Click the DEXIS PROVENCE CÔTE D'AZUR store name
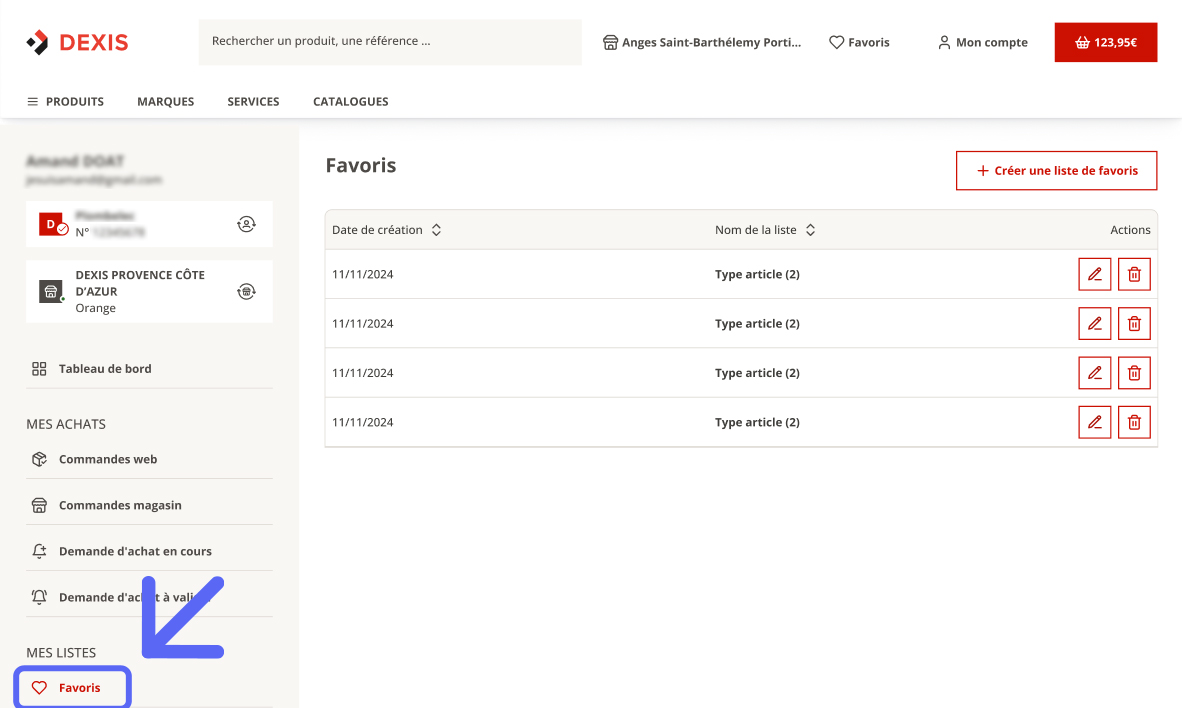The height and width of the screenshot is (708, 1182). pyautogui.click(x=140, y=283)
